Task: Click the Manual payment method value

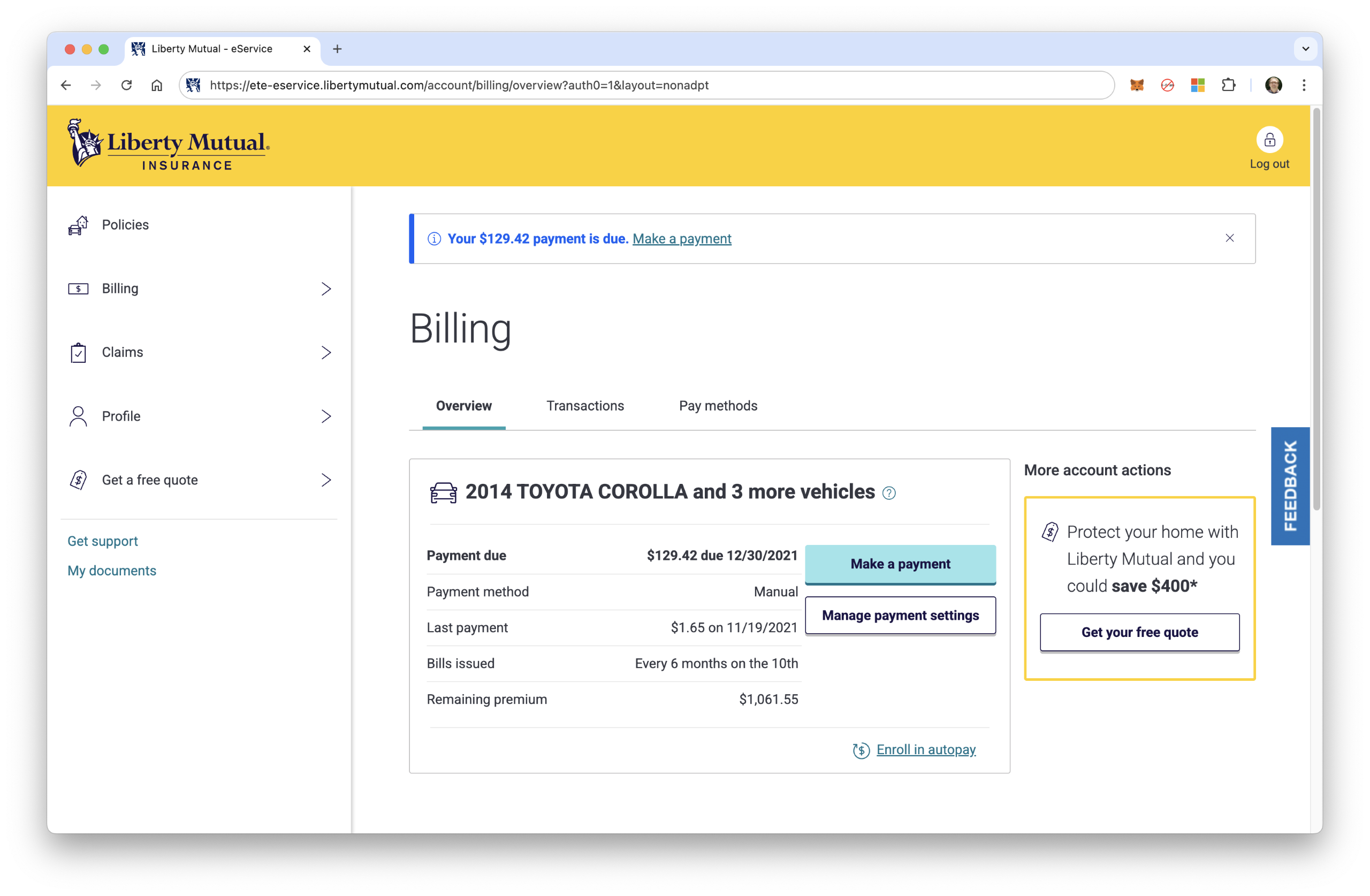Action: pos(775,592)
